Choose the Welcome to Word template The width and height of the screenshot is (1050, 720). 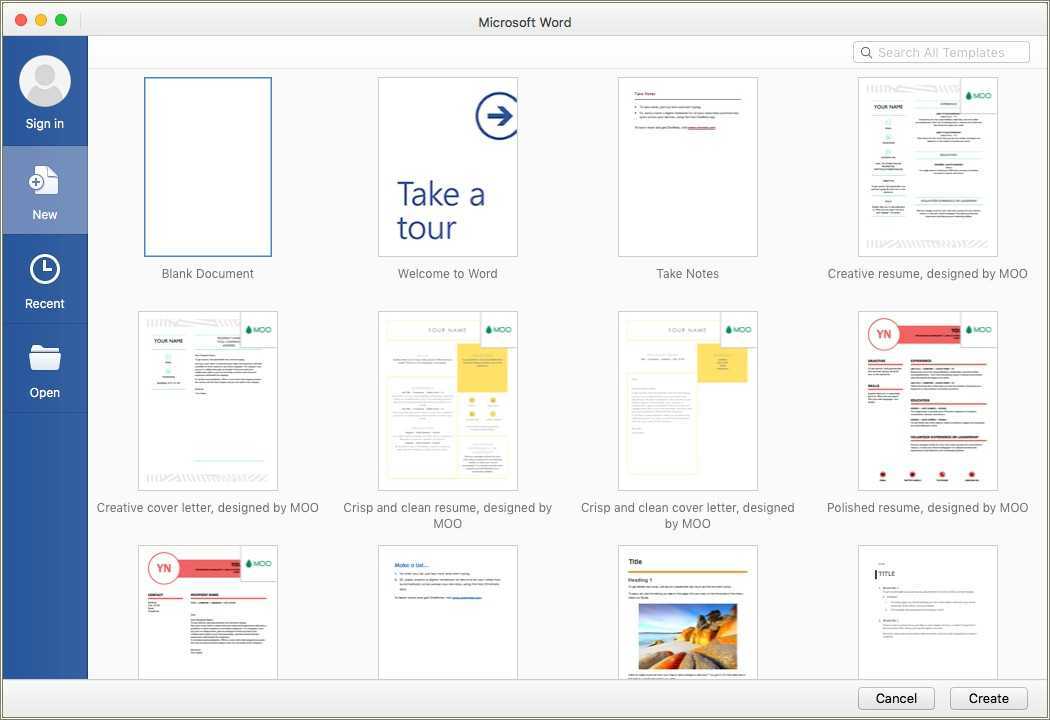click(x=448, y=167)
